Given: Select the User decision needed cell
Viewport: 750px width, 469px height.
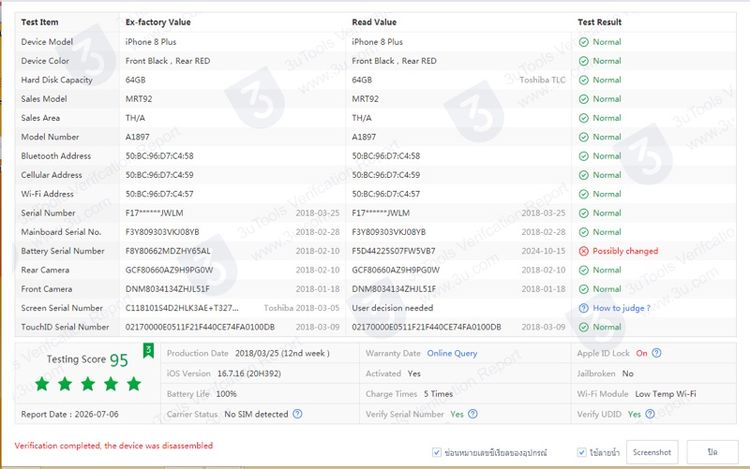Looking at the screenshot, I should point(393,308).
